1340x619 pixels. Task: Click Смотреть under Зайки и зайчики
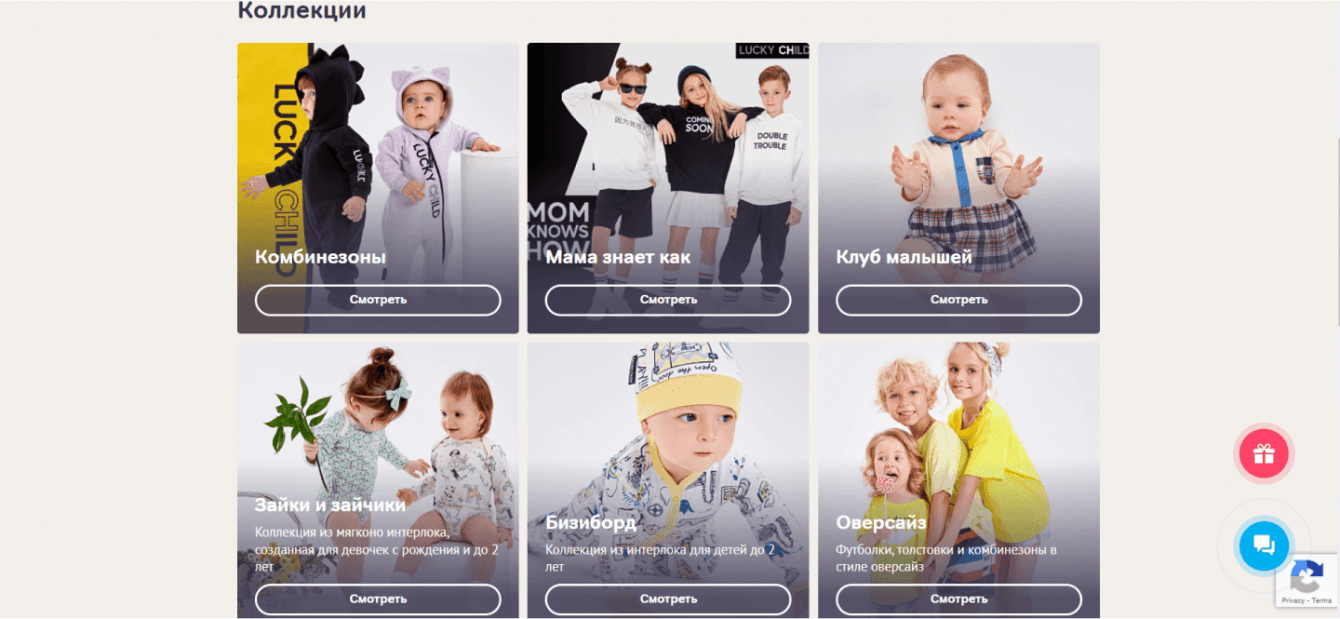coord(378,599)
